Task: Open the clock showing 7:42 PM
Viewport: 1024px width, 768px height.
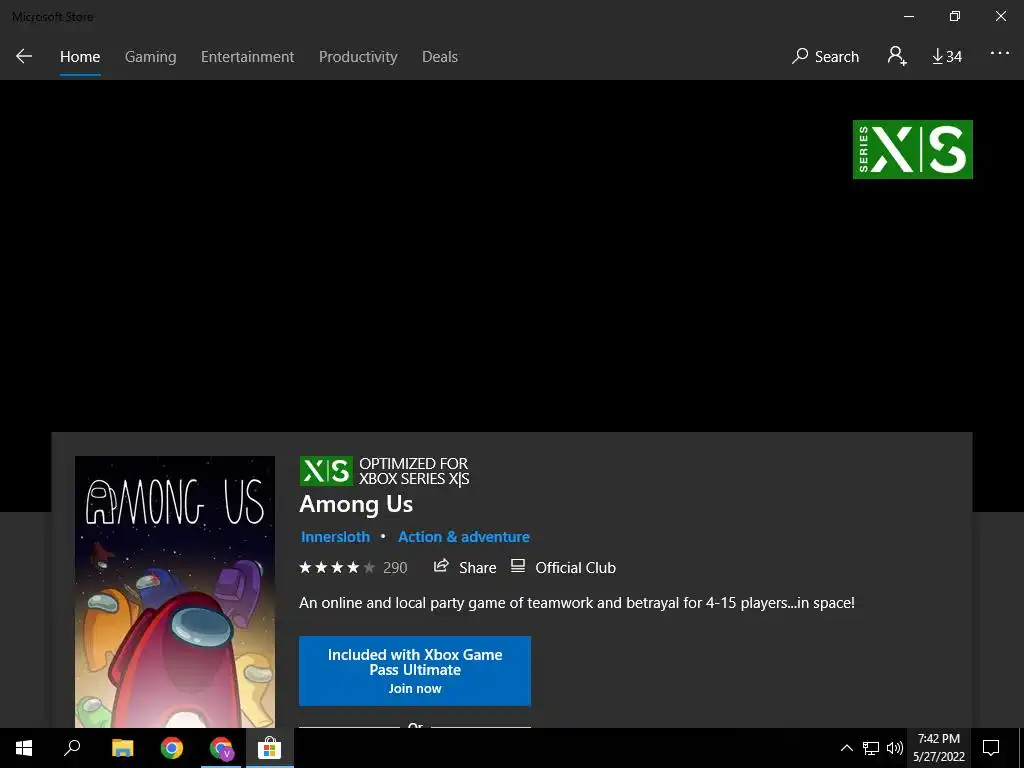Action: click(x=938, y=748)
